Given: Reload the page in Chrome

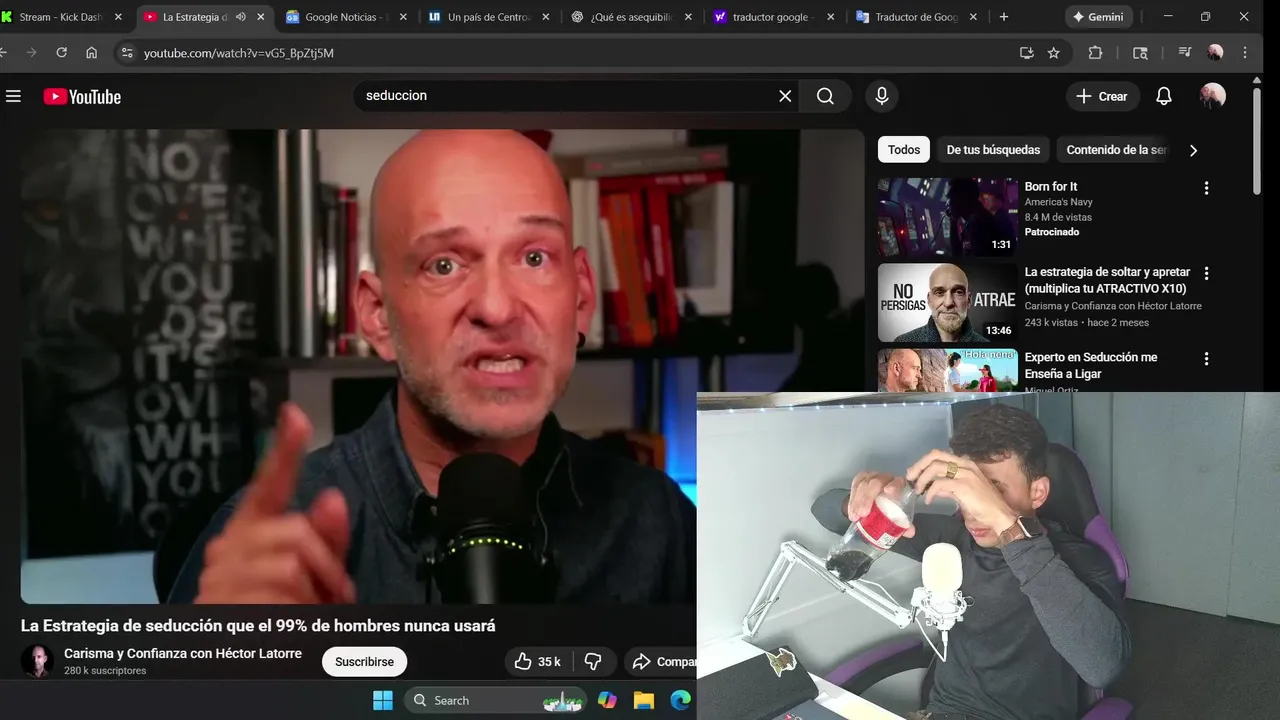Looking at the screenshot, I should pyautogui.click(x=61, y=53).
